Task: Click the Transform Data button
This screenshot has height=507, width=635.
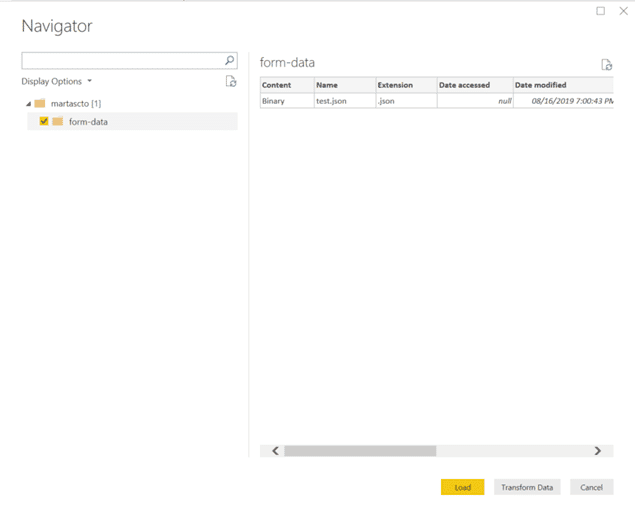Action: [x=527, y=487]
